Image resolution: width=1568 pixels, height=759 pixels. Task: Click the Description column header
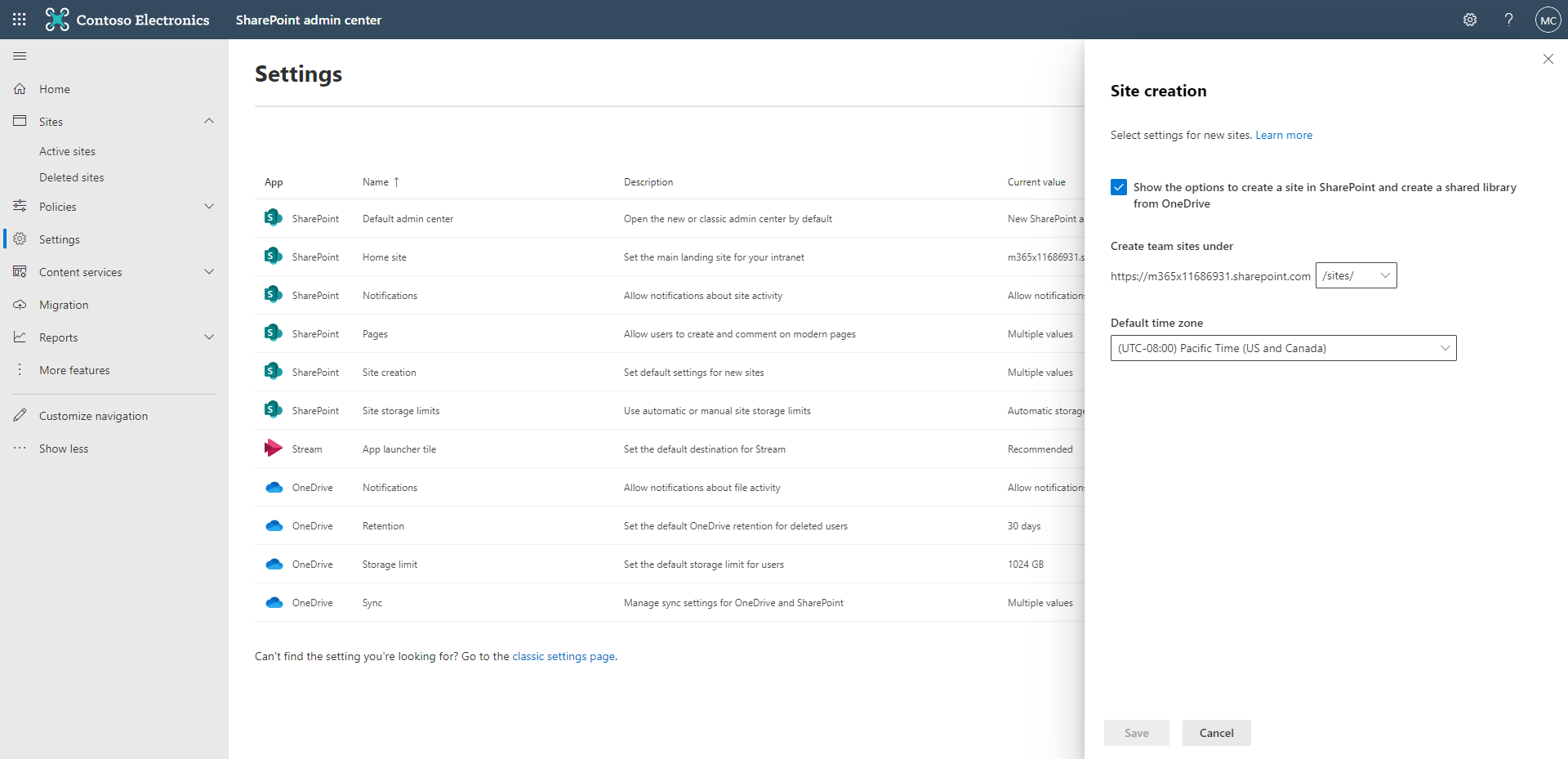coord(648,182)
